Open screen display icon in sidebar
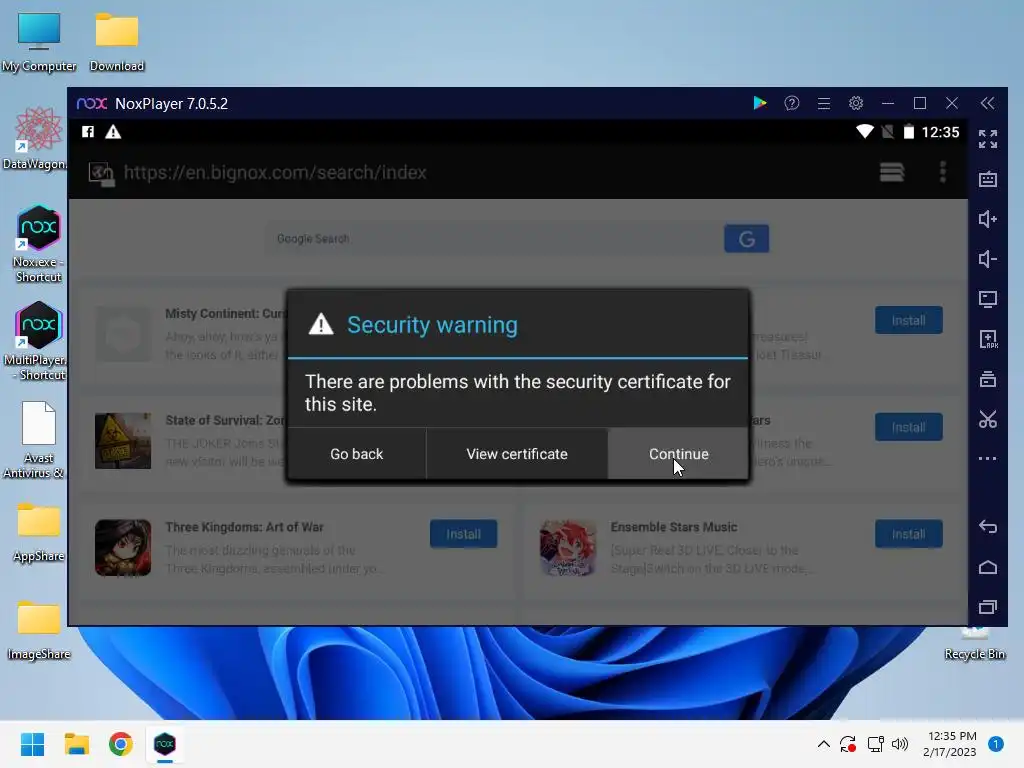Screen dimensions: 1024x768 pos(987,299)
